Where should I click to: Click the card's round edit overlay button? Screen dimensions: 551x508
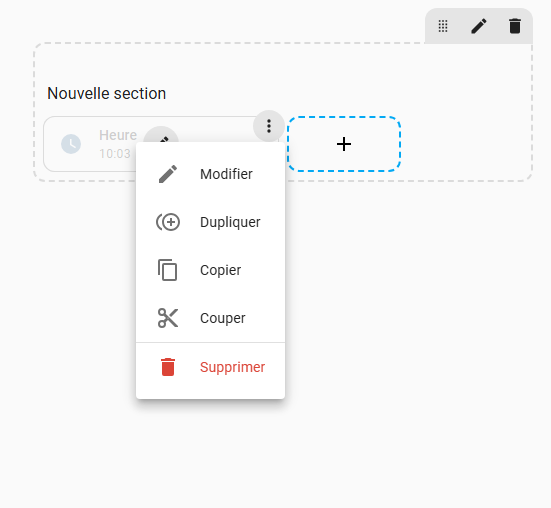point(161,135)
